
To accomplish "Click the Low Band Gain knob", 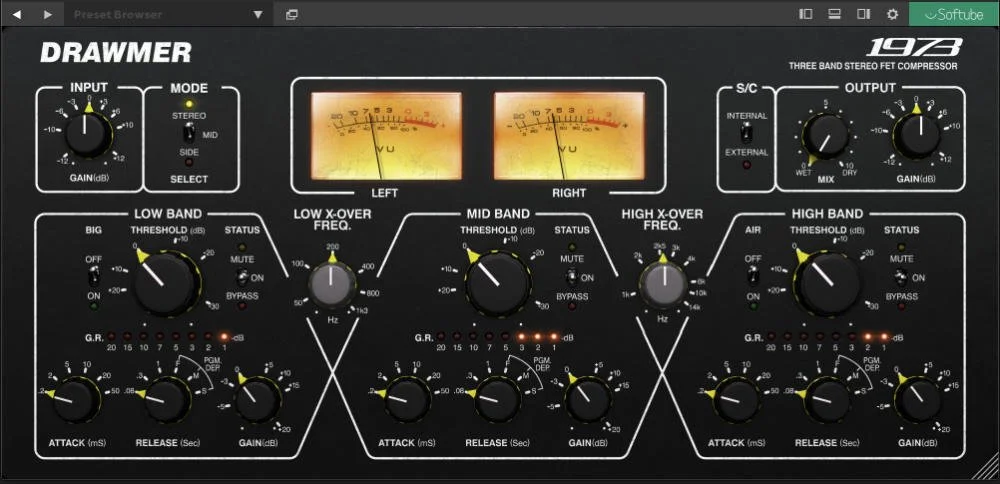I will pyautogui.click(x=257, y=400).
